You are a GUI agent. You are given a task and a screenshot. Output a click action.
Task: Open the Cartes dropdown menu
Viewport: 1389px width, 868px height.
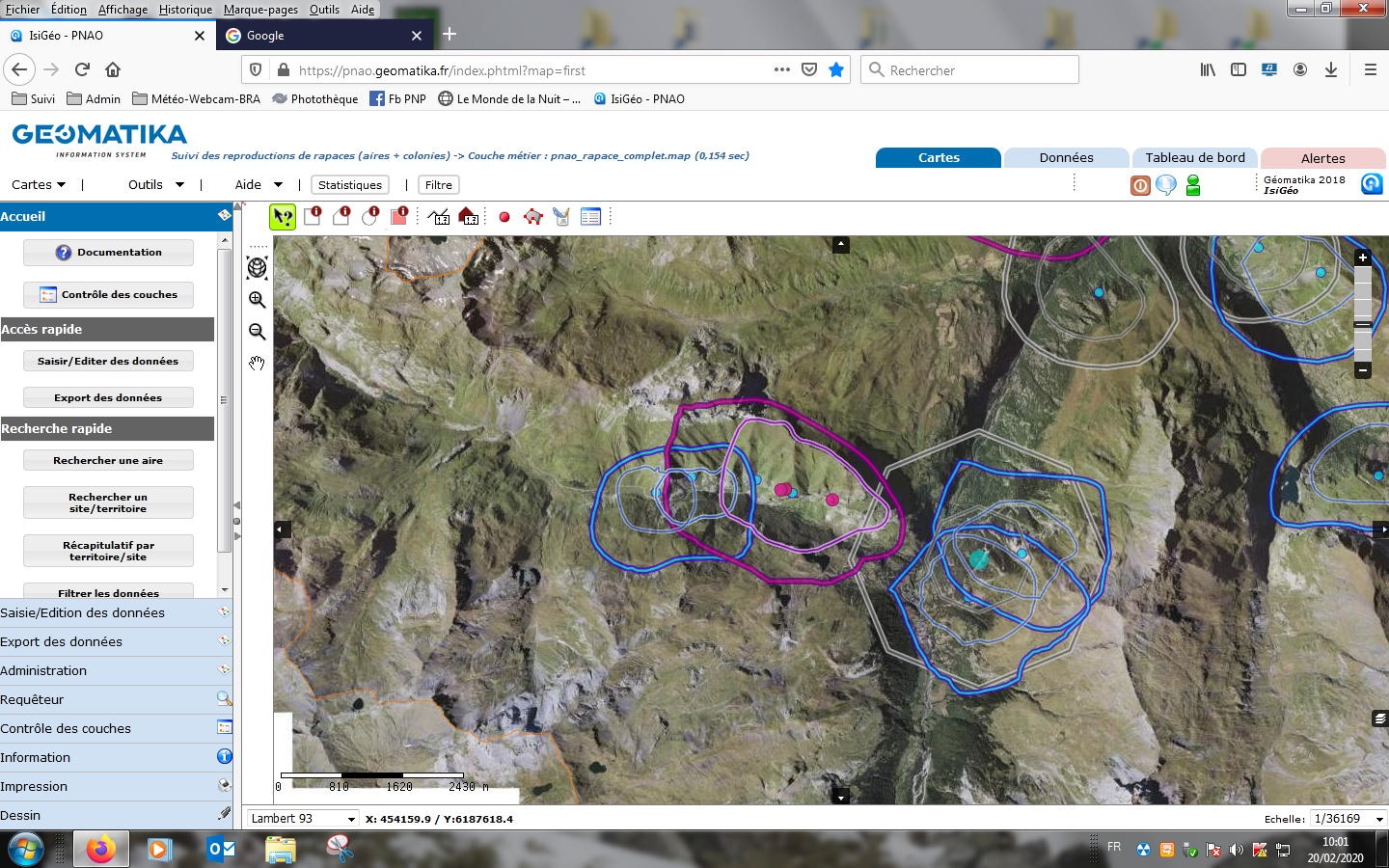(39, 184)
